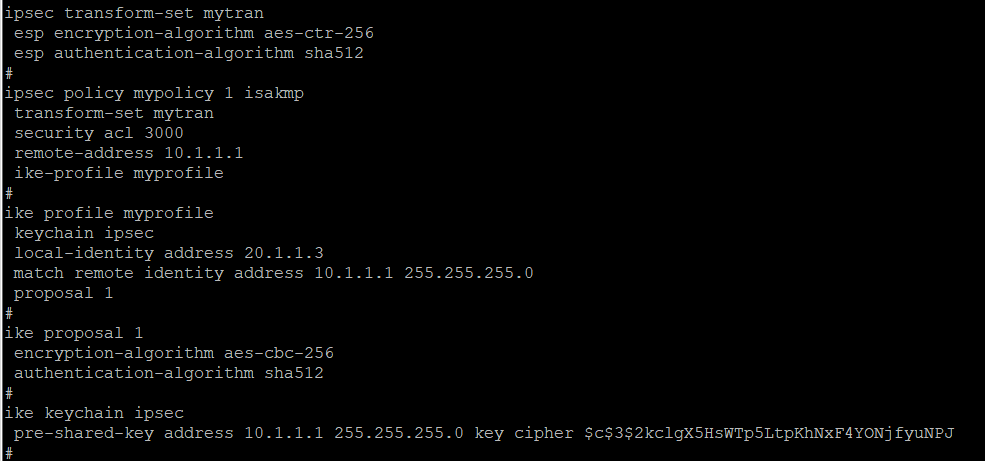This screenshot has width=985, height=461.
Task: Click the "ike-profile myprofile" line
Action: [x=118, y=173]
